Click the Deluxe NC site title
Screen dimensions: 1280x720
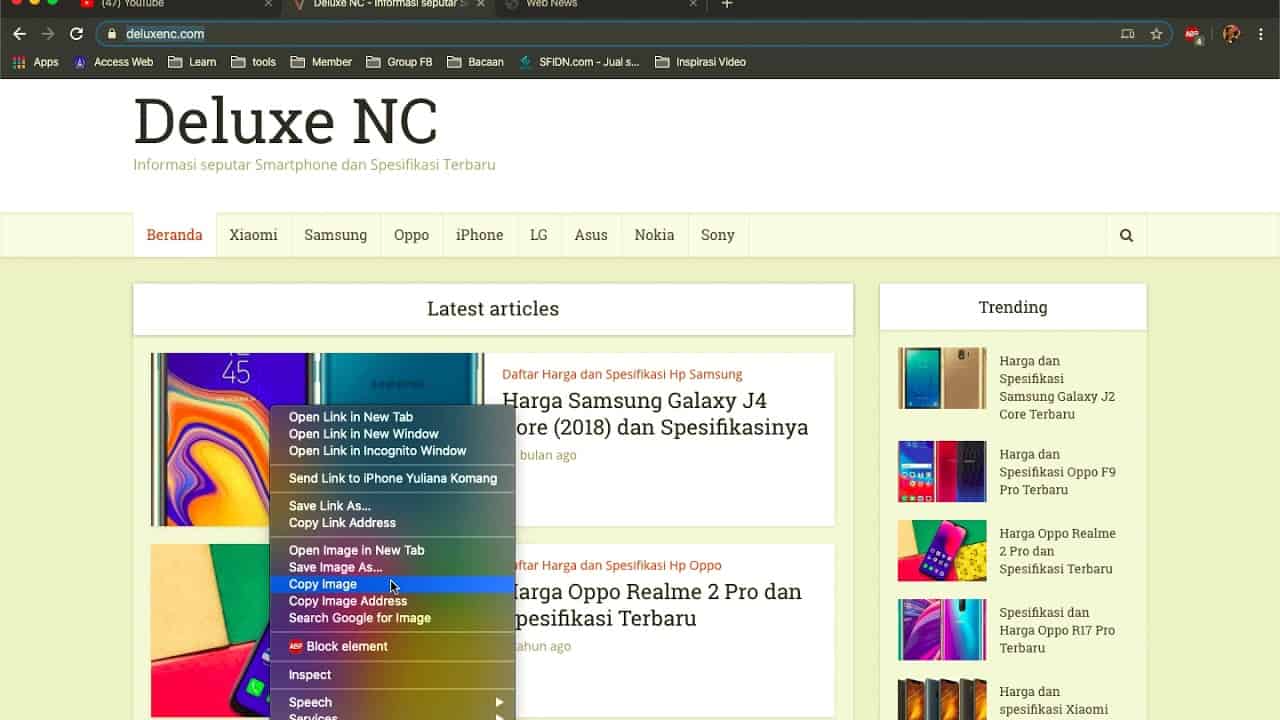click(x=286, y=121)
